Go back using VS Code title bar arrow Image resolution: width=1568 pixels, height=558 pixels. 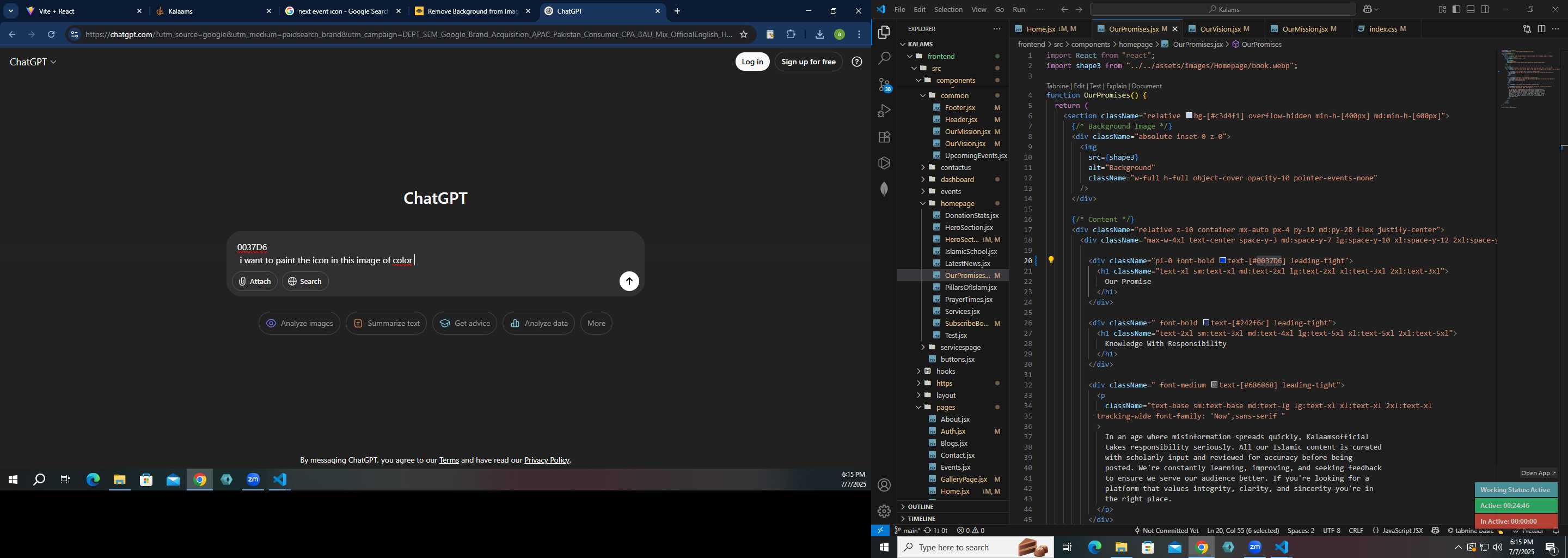(x=1064, y=10)
